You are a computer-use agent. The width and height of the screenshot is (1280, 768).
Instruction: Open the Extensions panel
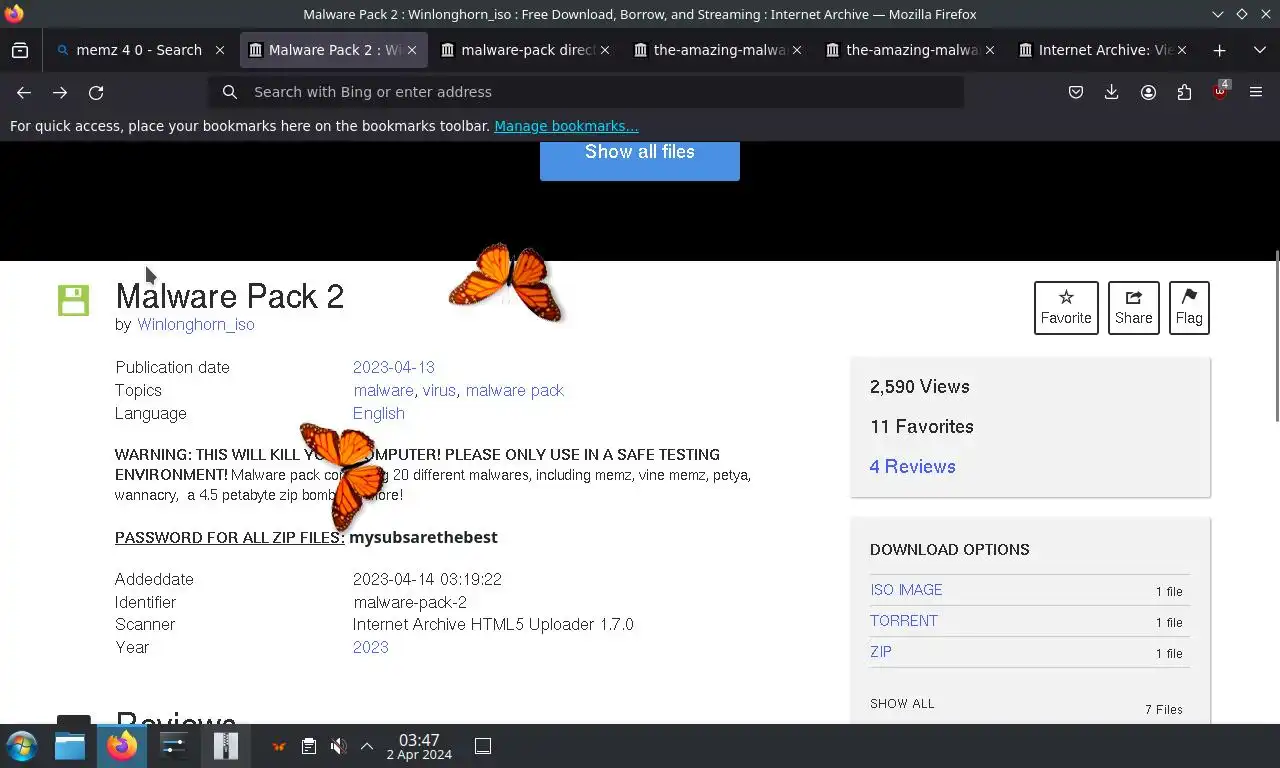tap(1184, 92)
